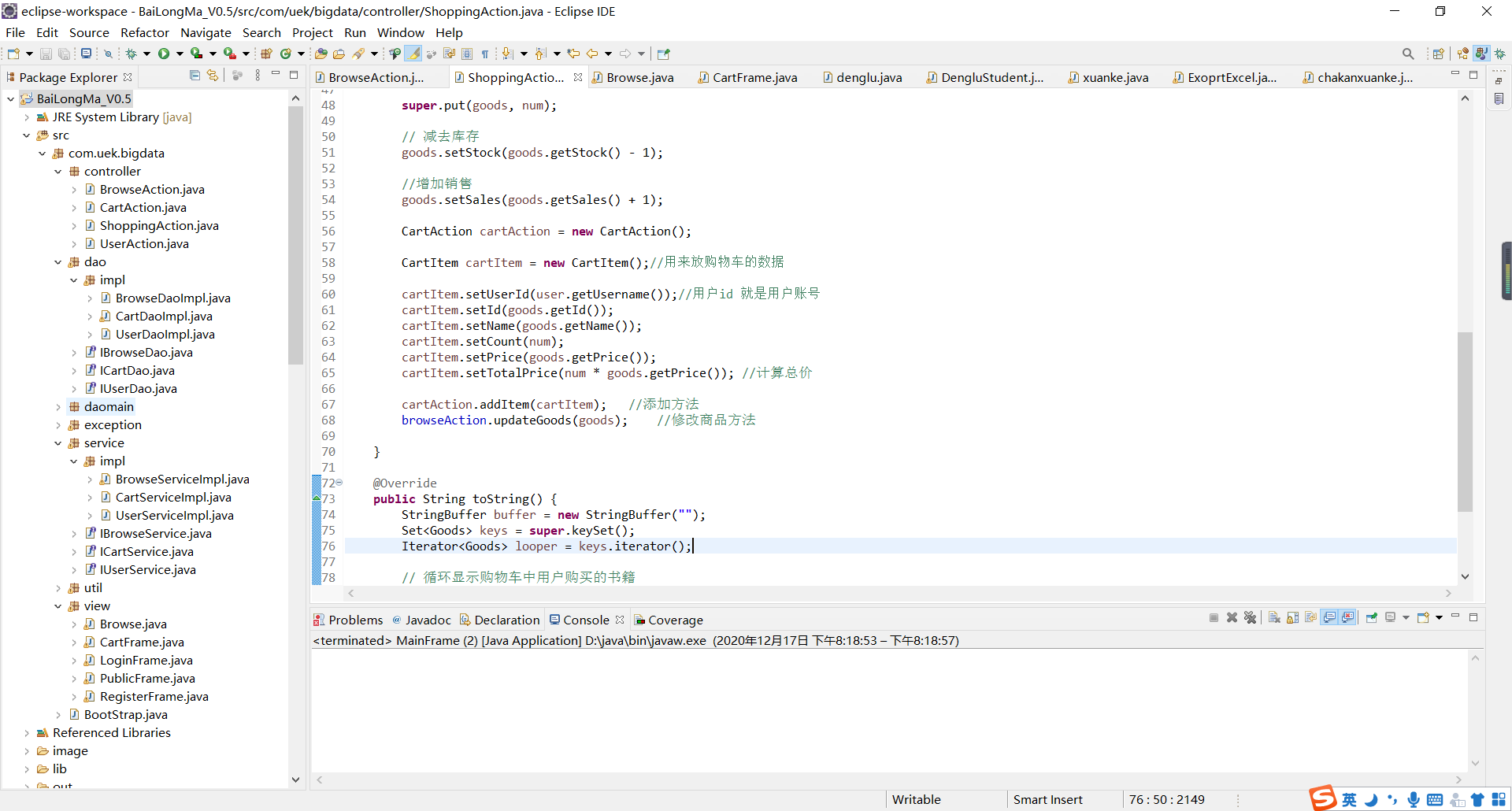Open the Refactor menu

point(144,32)
